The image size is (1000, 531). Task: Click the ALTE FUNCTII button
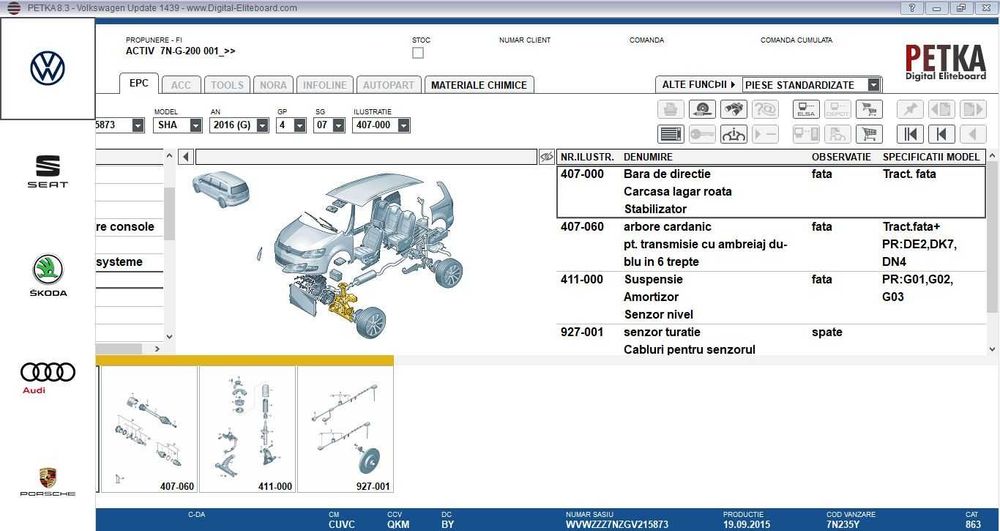[x=698, y=85]
